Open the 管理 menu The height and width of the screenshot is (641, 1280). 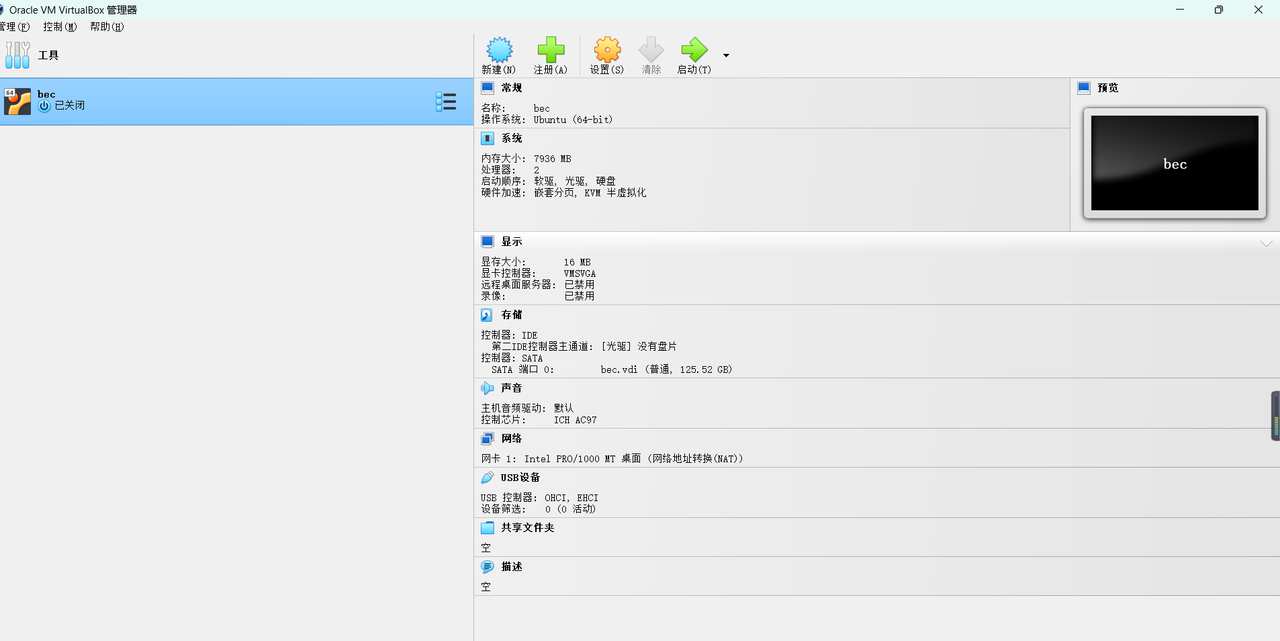pyautogui.click(x=14, y=27)
